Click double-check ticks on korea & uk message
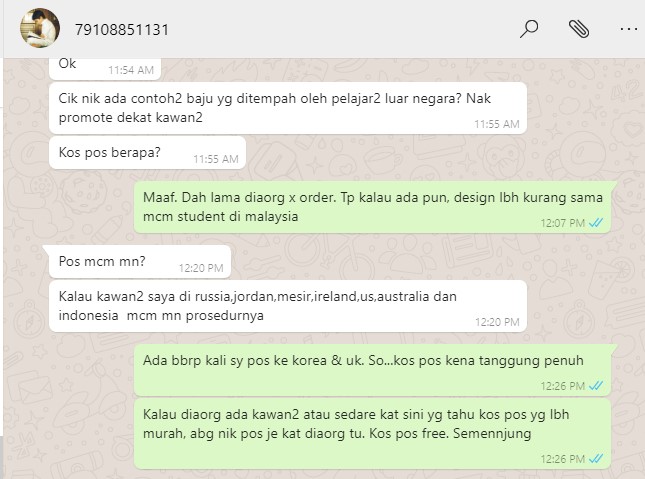The height and width of the screenshot is (479, 645). pos(596,386)
